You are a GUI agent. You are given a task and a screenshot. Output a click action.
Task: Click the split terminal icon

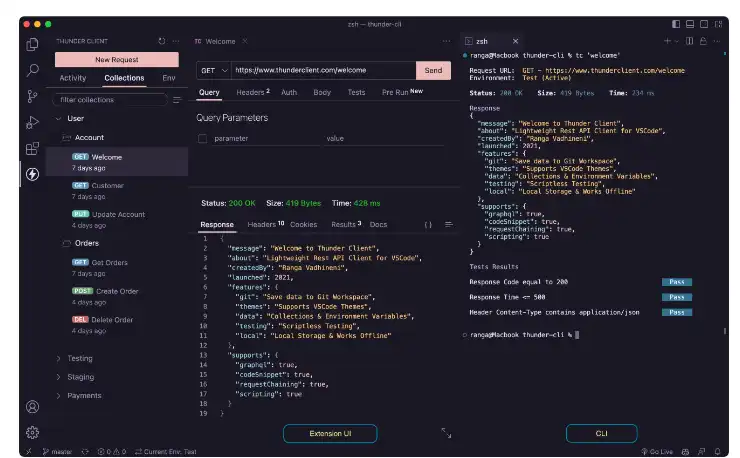(x=690, y=41)
